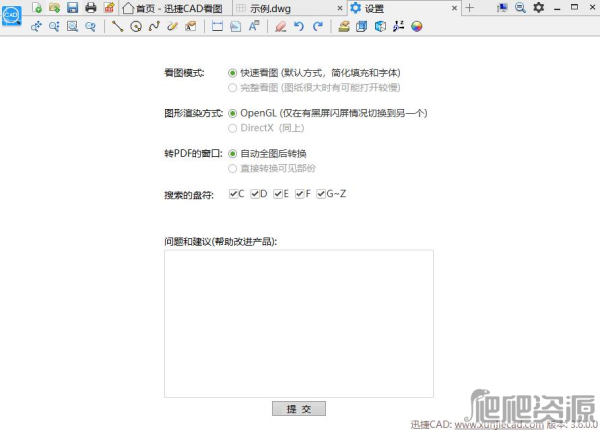The image size is (600, 430).
Task: Maximize the application window
Action: click(x=574, y=7)
